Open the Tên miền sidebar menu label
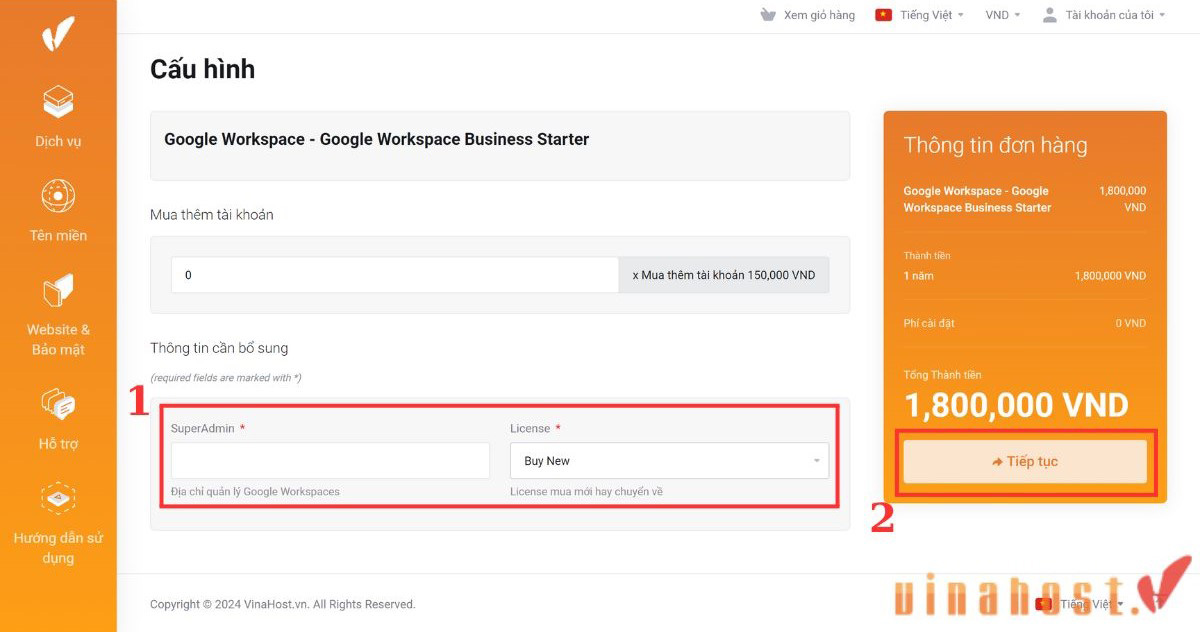The width and height of the screenshot is (1200, 632). tap(58, 236)
